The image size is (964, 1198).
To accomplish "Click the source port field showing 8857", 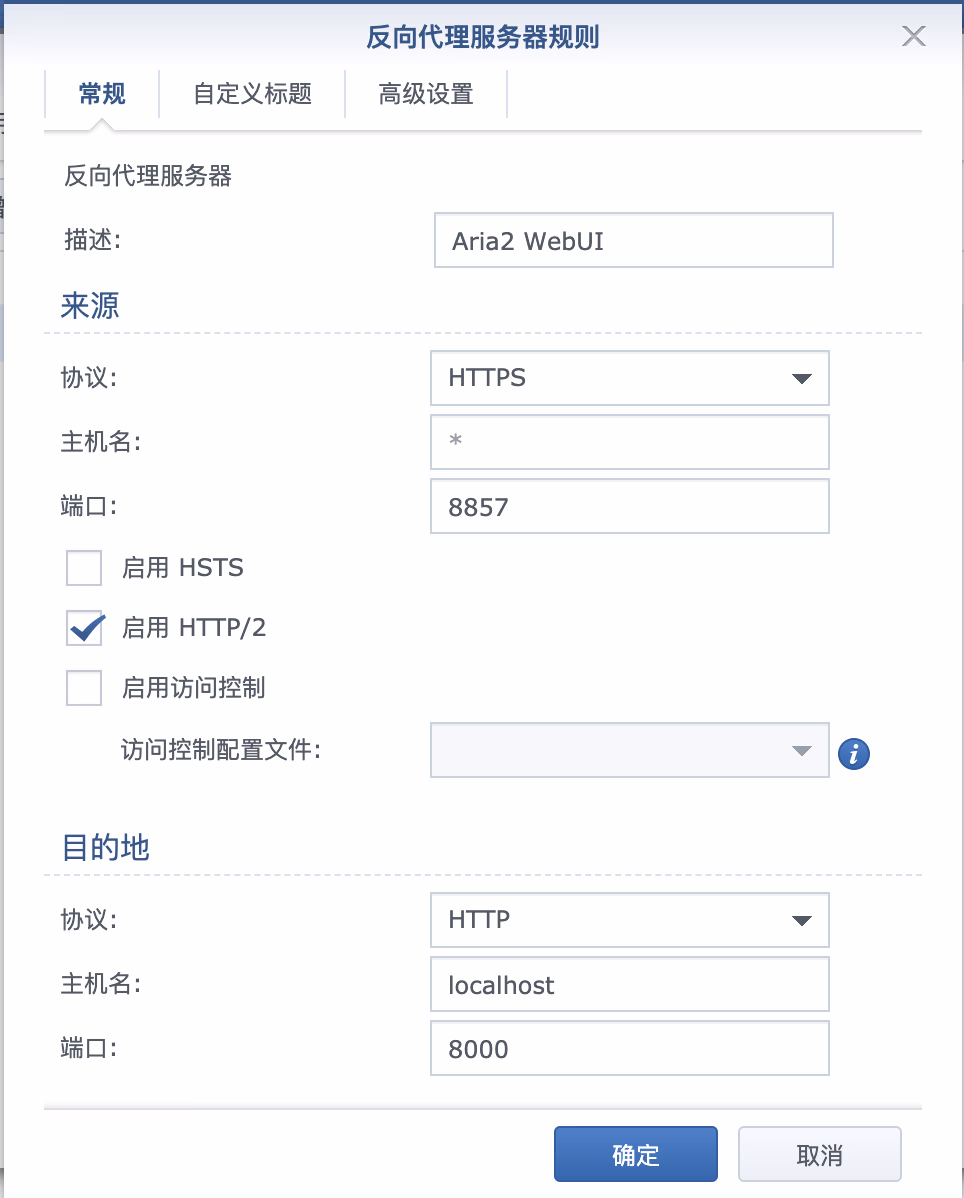I will [629, 506].
